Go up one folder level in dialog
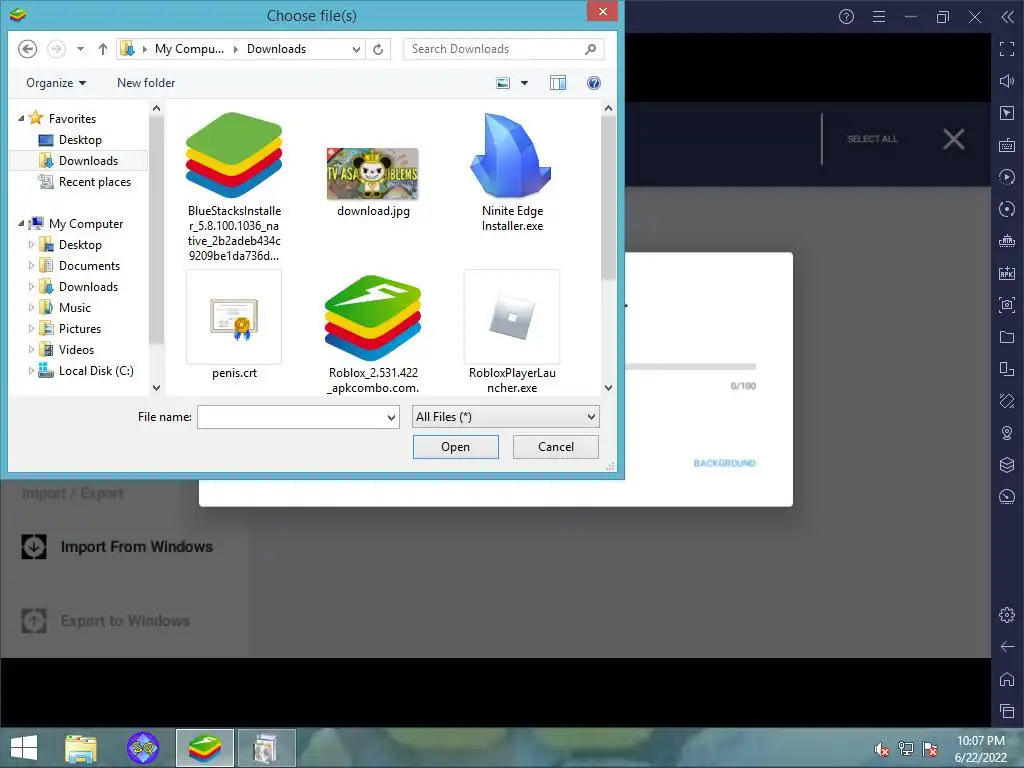 point(103,49)
